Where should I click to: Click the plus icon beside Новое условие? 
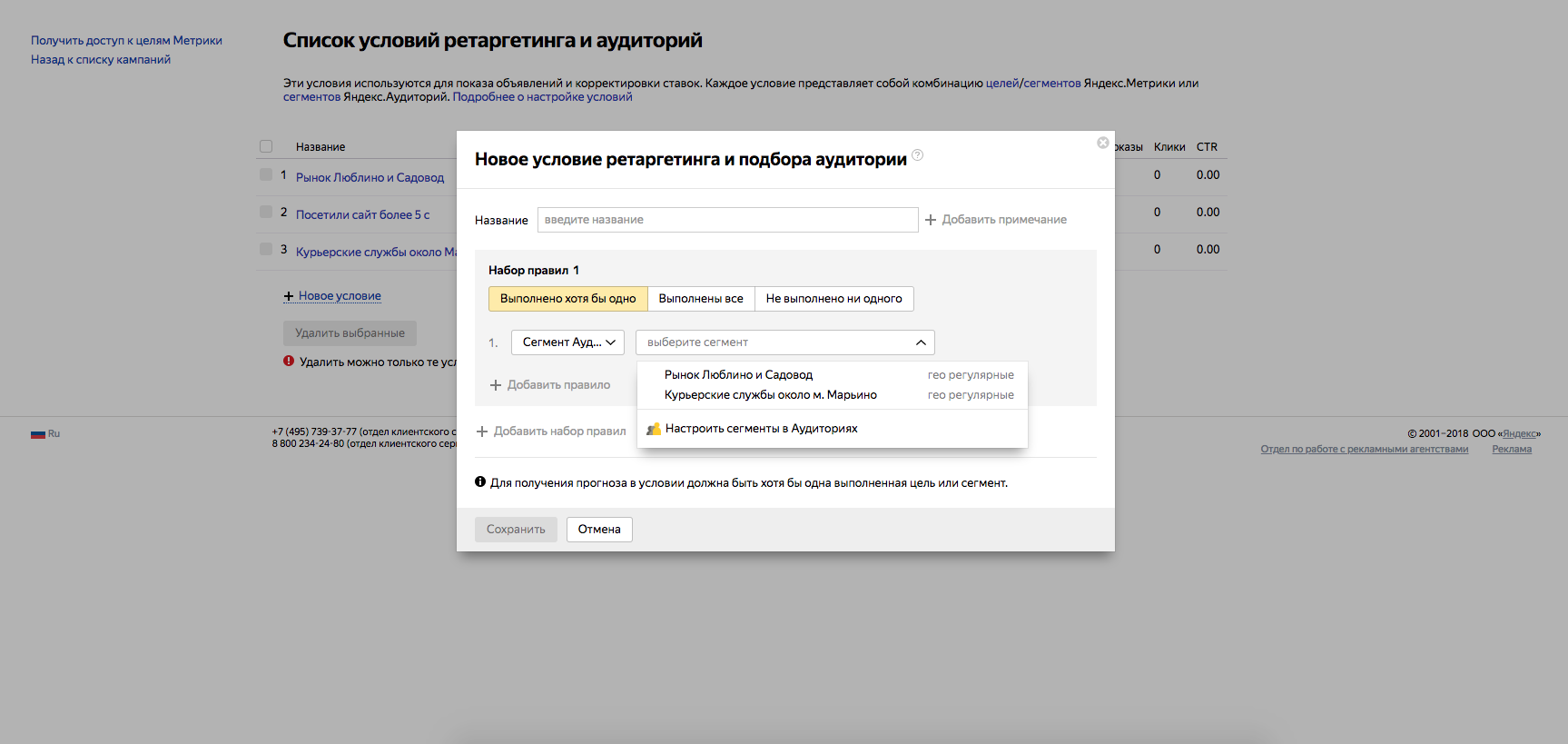pyautogui.click(x=289, y=296)
